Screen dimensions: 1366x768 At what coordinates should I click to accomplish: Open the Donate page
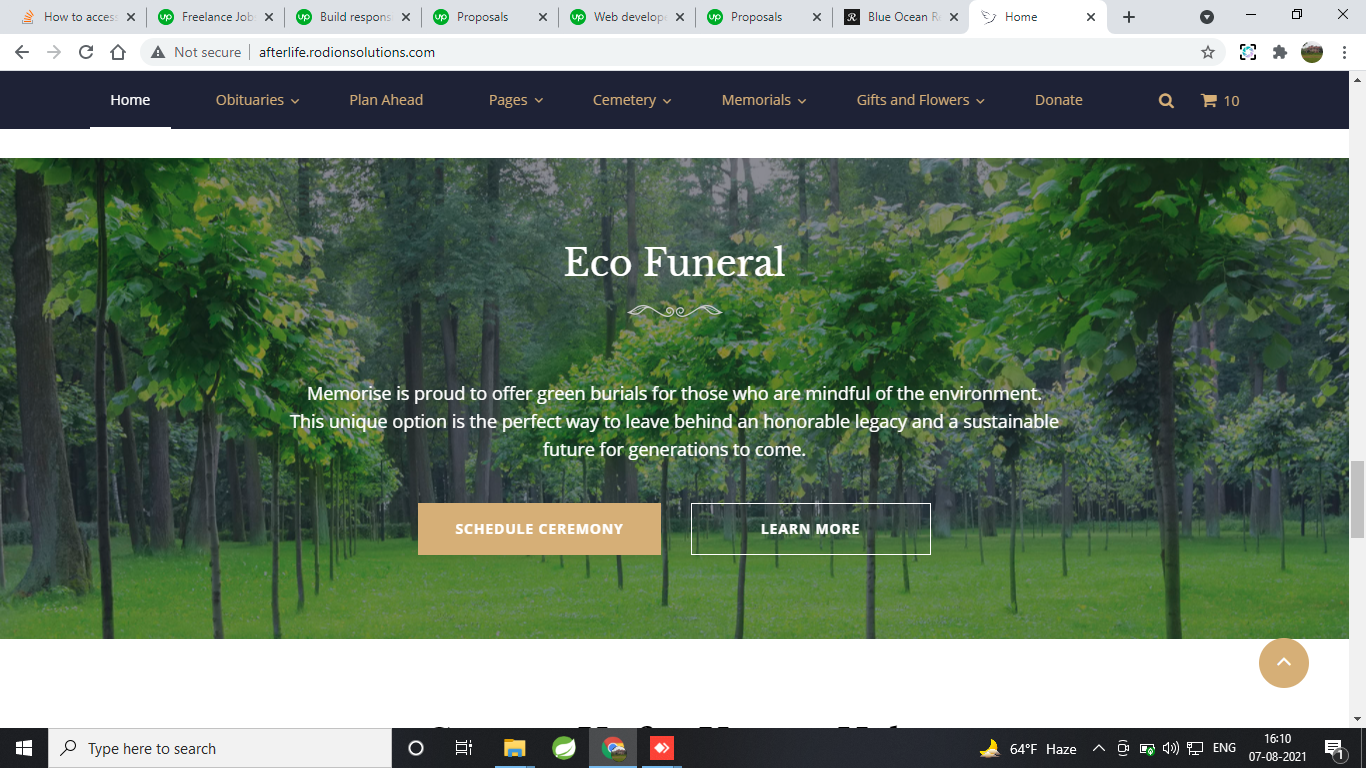click(x=1059, y=100)
